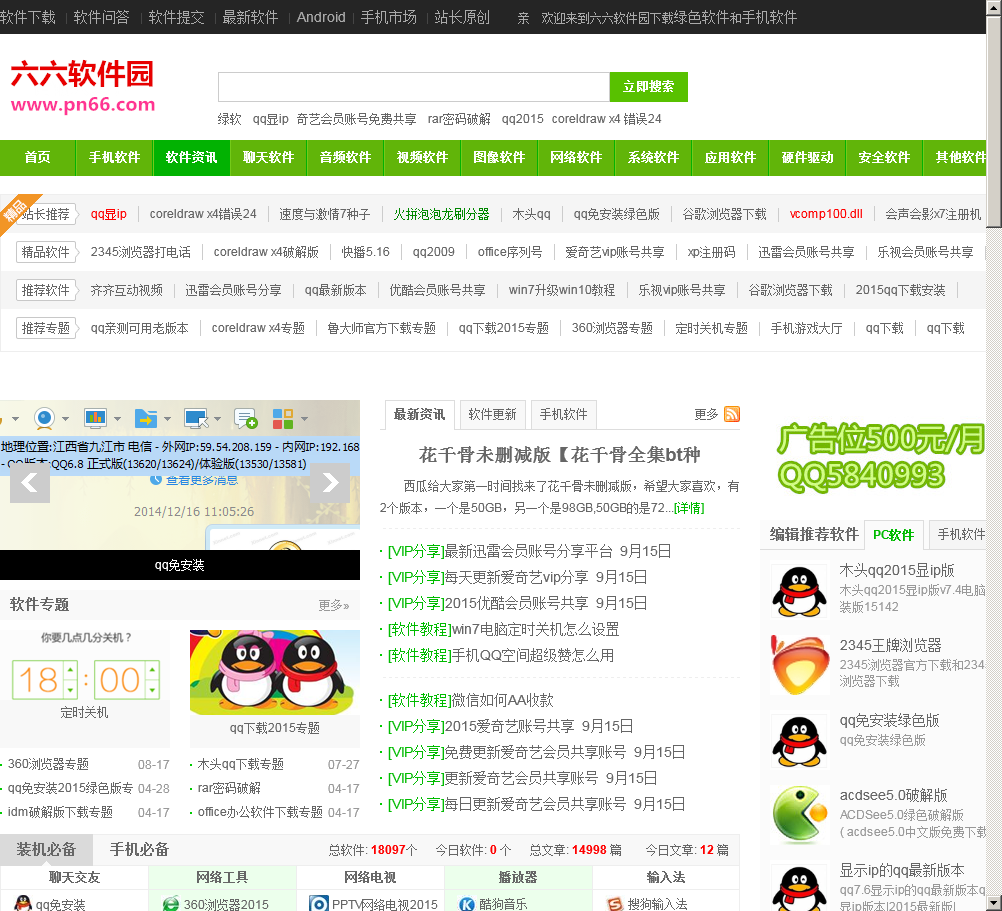Open the 木头qq2015显ip版 penguin icon

(x=799, y=591)
